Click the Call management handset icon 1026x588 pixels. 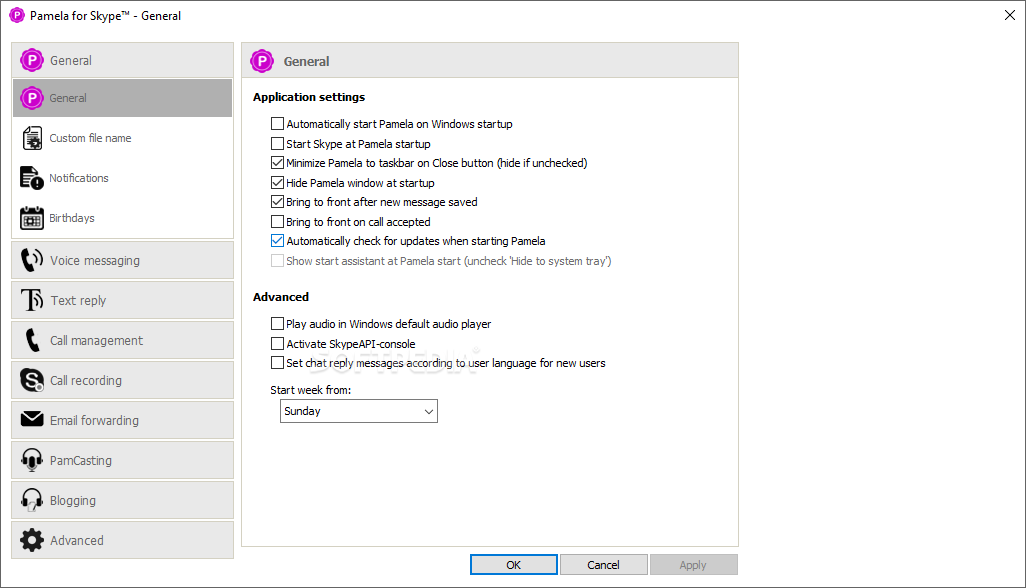pyautogui.click(x=31, y=340)
